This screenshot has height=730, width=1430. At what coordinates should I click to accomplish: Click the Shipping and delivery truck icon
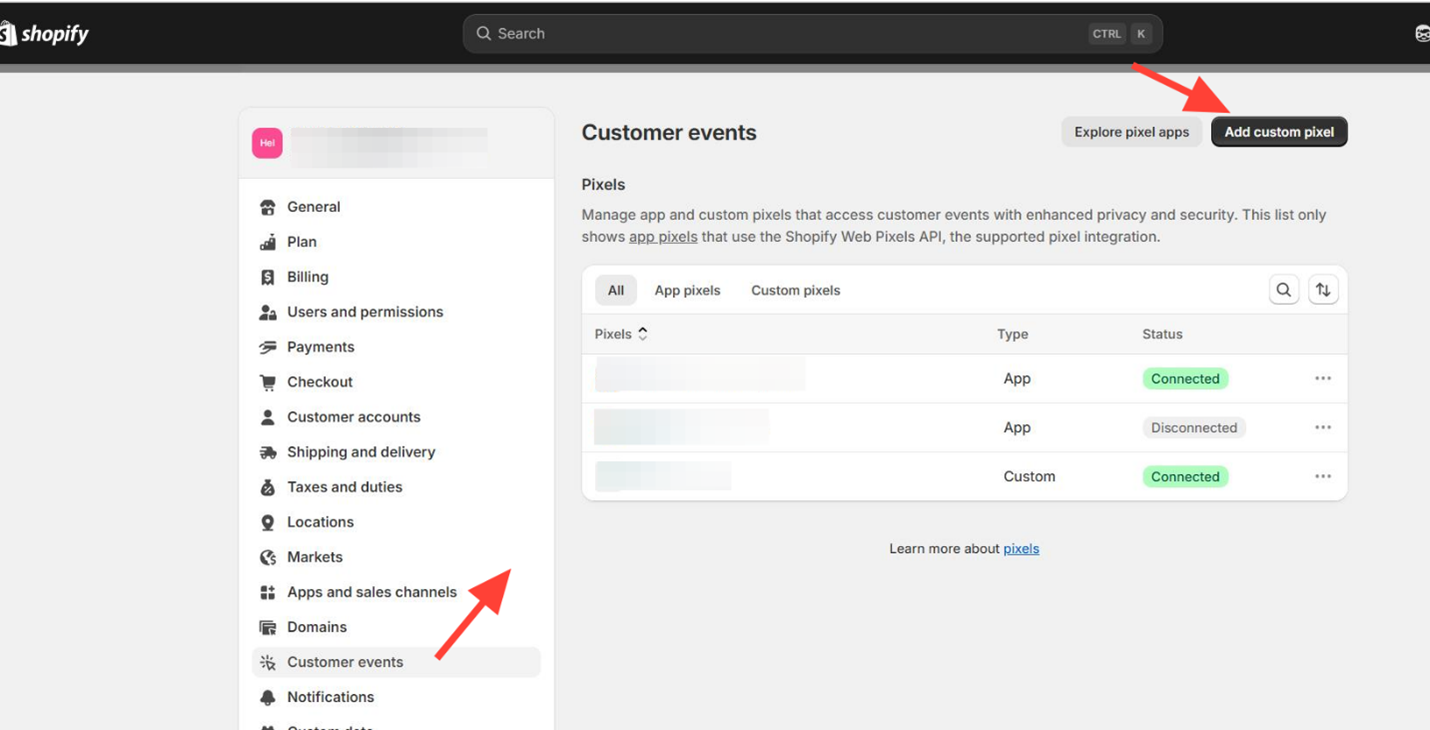(268, 452)
